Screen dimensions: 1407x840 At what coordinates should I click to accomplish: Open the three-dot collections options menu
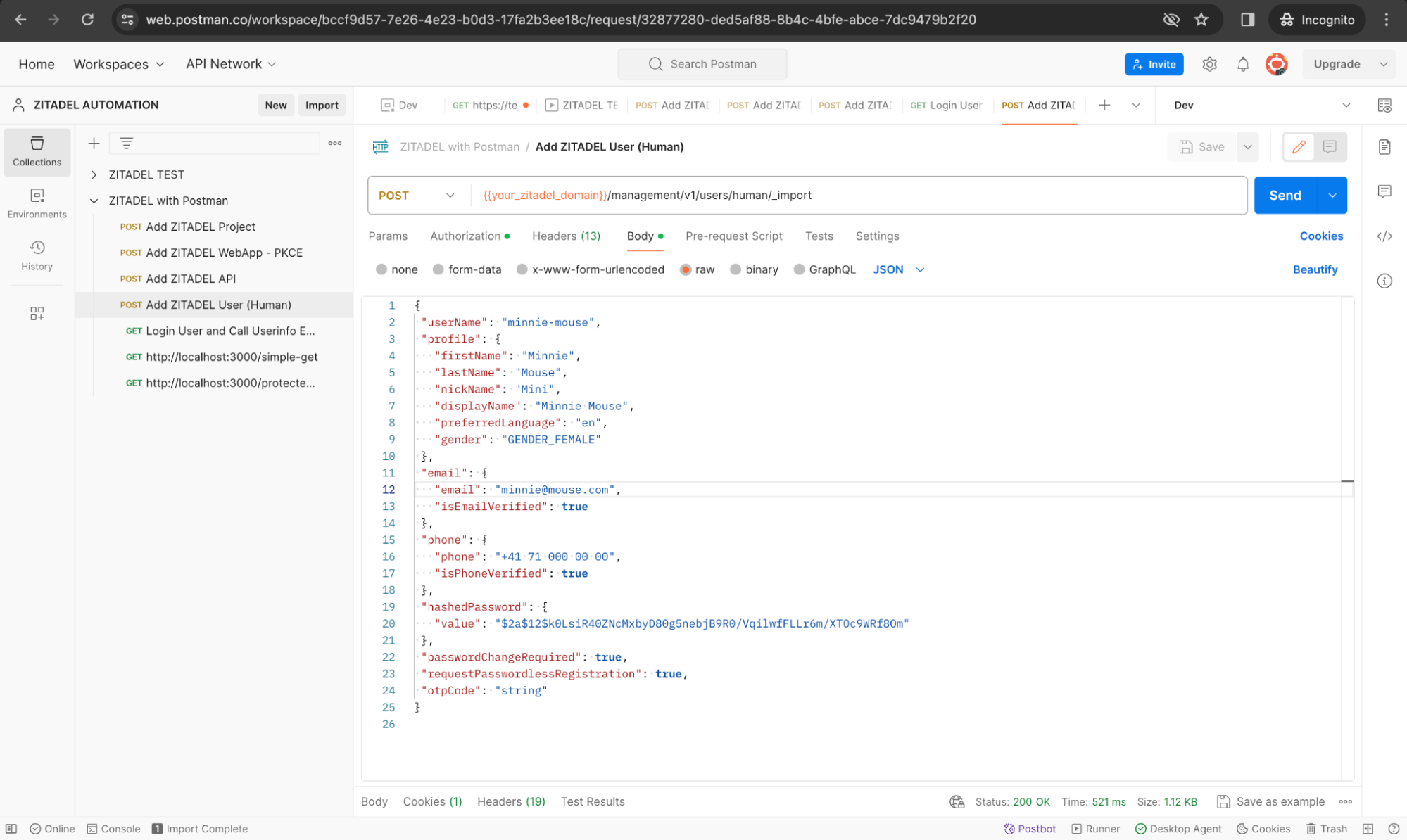tap(335, 144)
